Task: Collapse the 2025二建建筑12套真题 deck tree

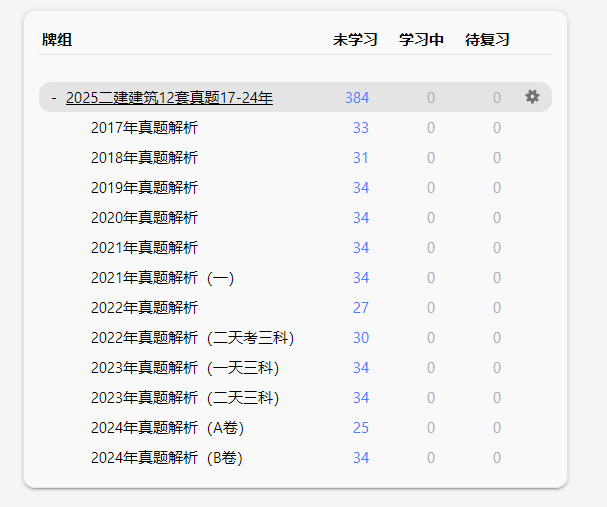Action: coord(53,98)
